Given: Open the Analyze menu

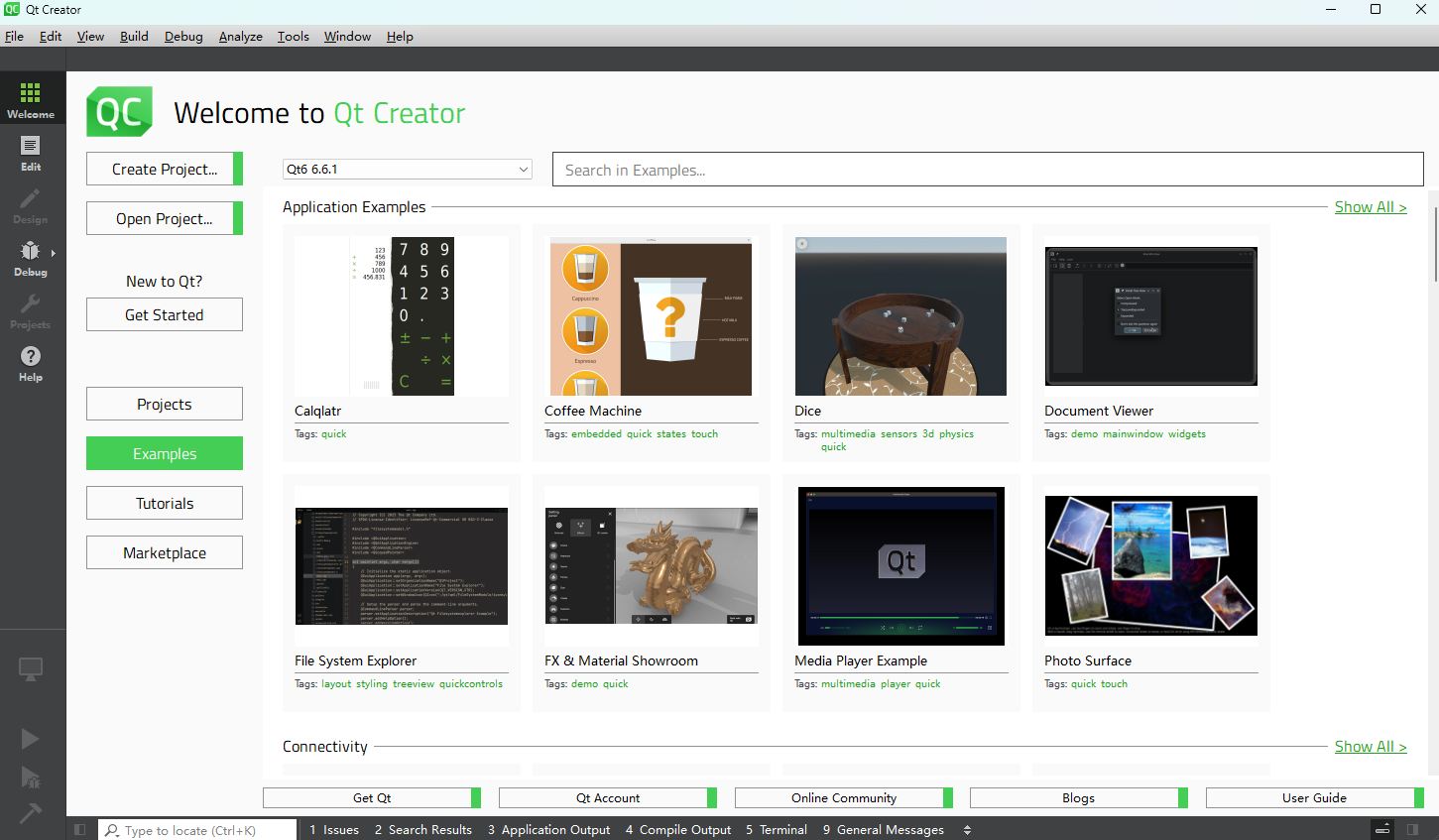Looking at the screenshot, I should tap(241, 36).
